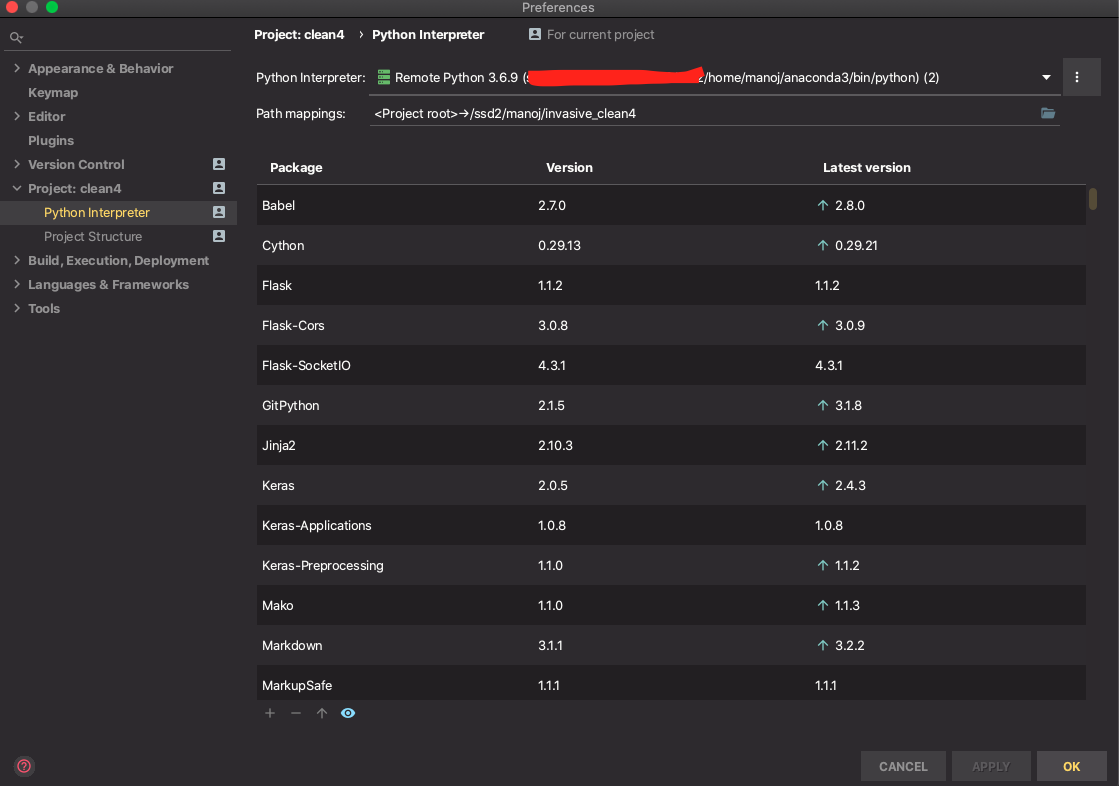
Task: Select the MarkupSafe package row
Action: coord(671,683)
